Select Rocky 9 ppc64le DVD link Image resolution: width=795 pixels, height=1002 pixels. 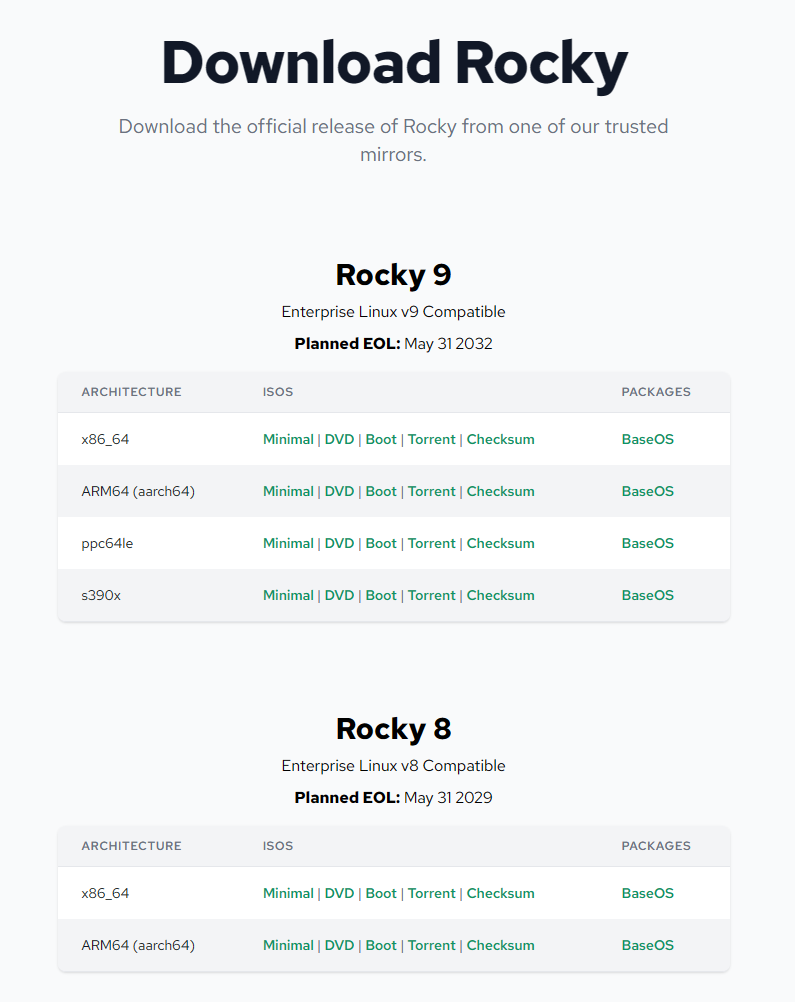tap(339, 543)
